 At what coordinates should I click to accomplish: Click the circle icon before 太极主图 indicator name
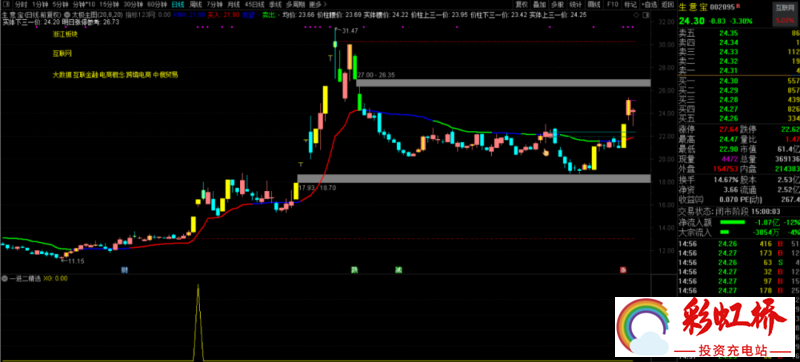coord(68,15)
